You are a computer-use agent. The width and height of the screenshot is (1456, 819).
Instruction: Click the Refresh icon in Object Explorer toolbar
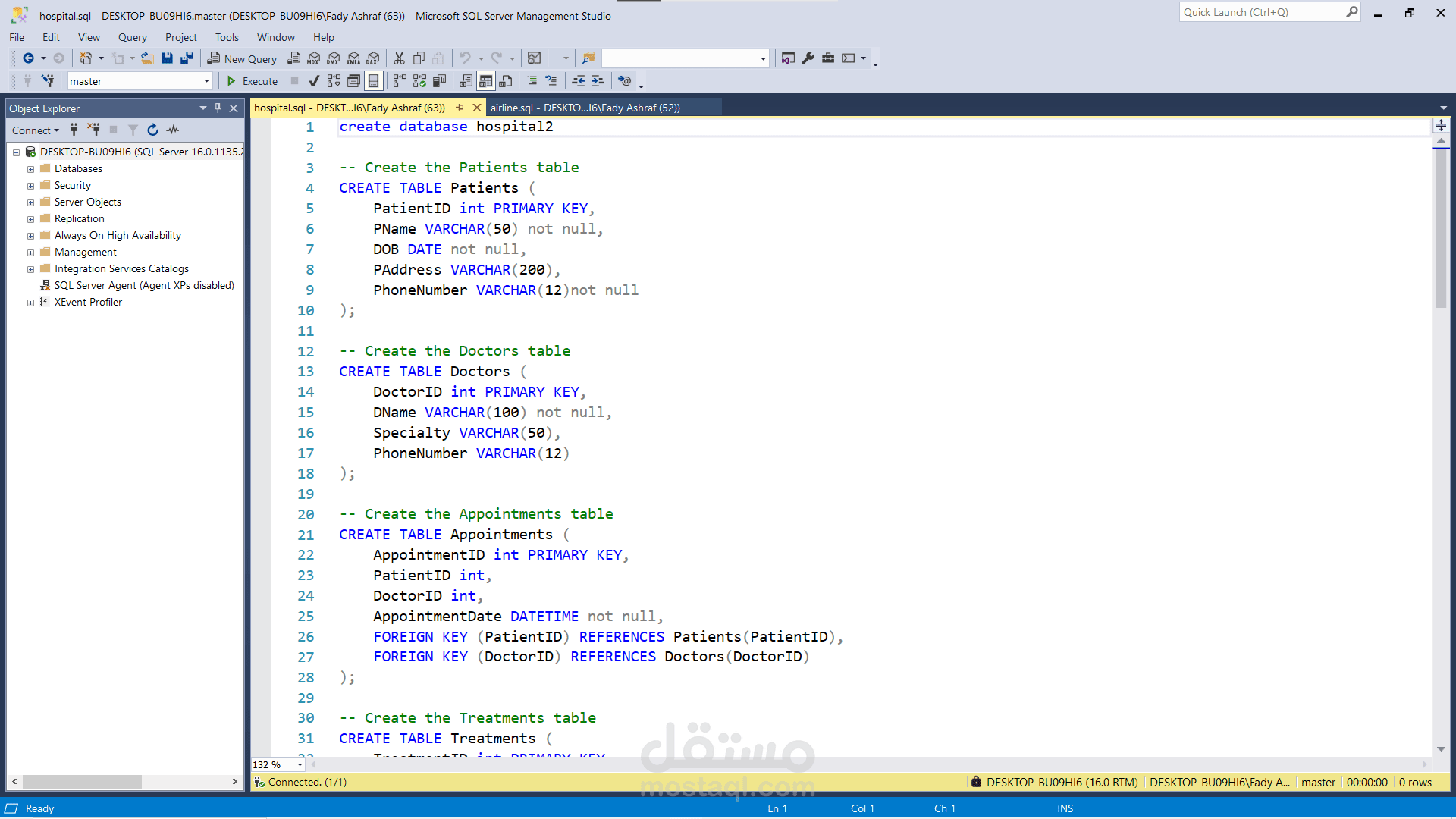[153, 130]
